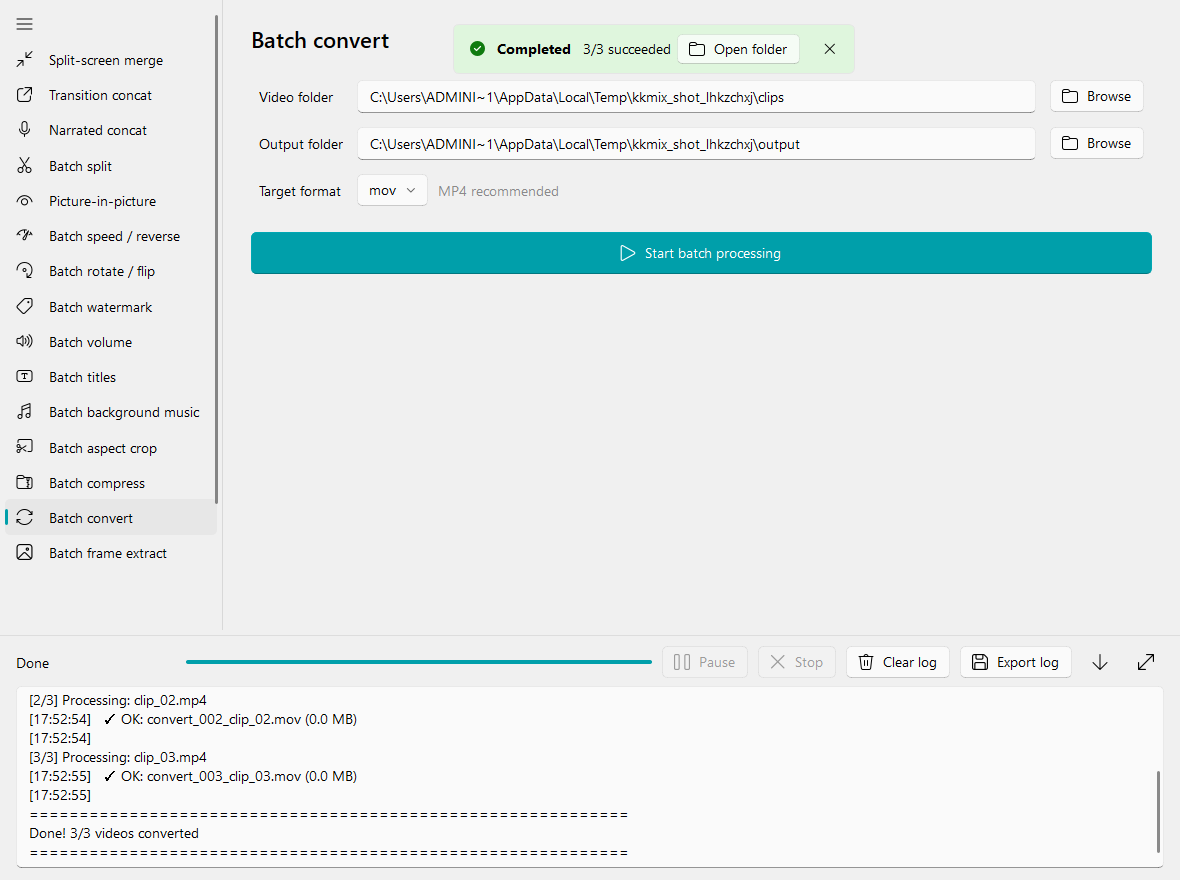The image size is (1180, 880).
Task: Open the Target format mov dropdown
Action: coord(392,190)
